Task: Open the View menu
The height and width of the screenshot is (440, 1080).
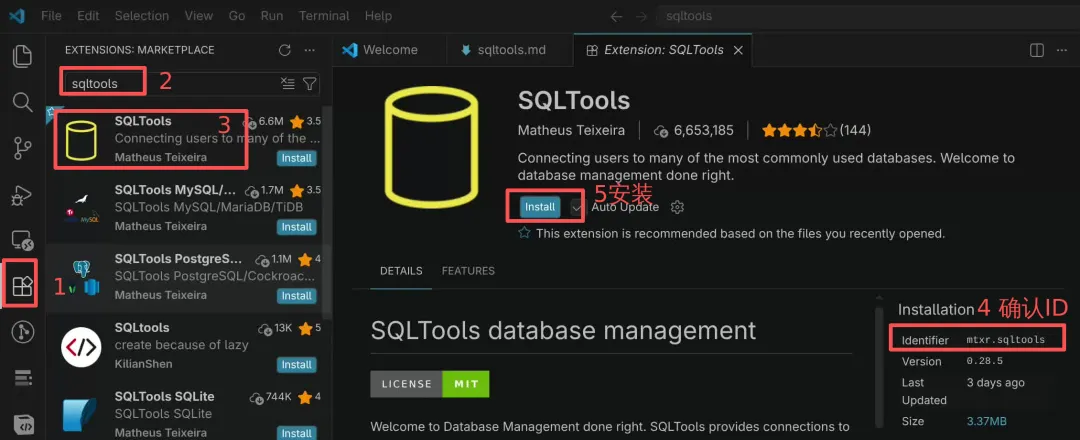Action: pyautogui.click(x=198, y=15)
